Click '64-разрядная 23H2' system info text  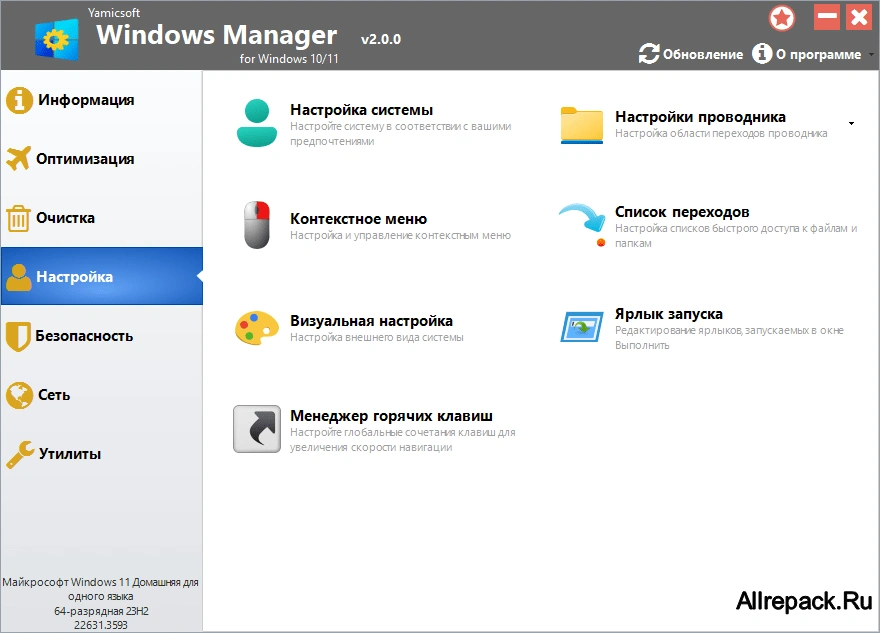click(x=101, y=611)
